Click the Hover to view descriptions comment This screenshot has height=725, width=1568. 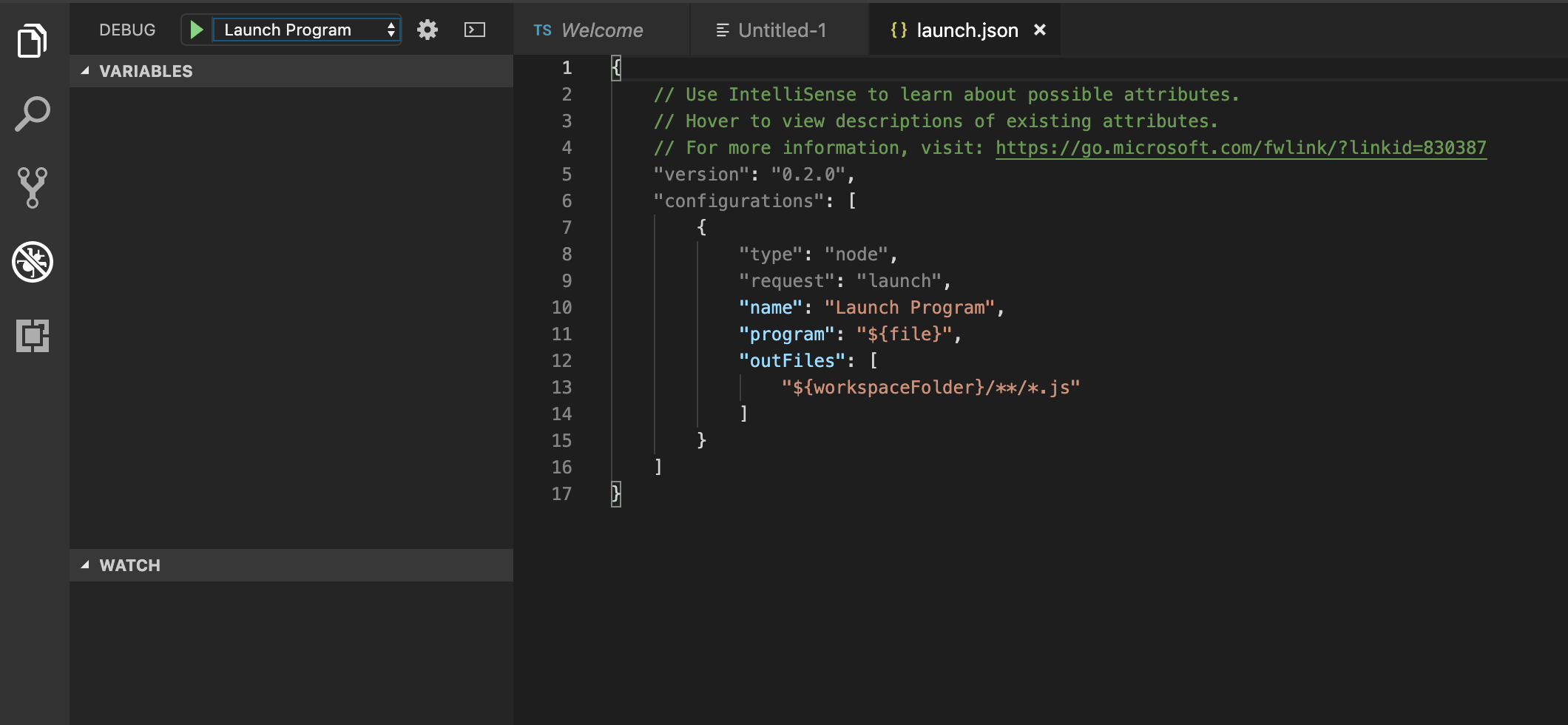(x=936, y=121)
